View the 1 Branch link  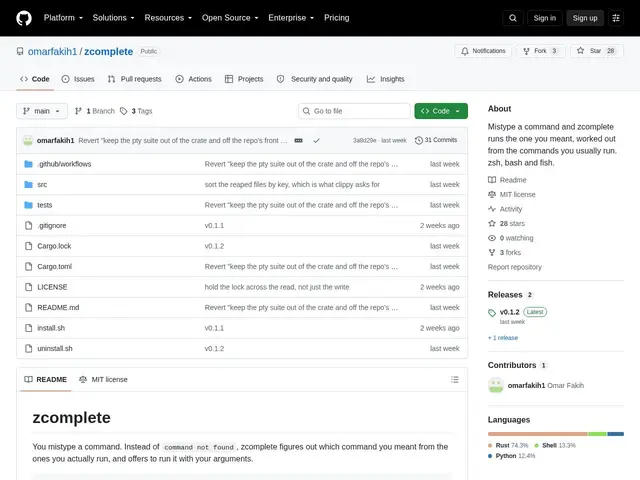coord(95,111)
